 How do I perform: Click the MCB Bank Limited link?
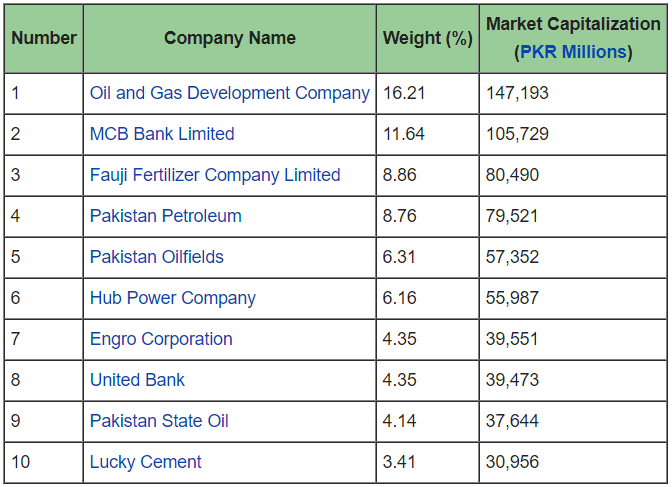click(x=162, y=134)
